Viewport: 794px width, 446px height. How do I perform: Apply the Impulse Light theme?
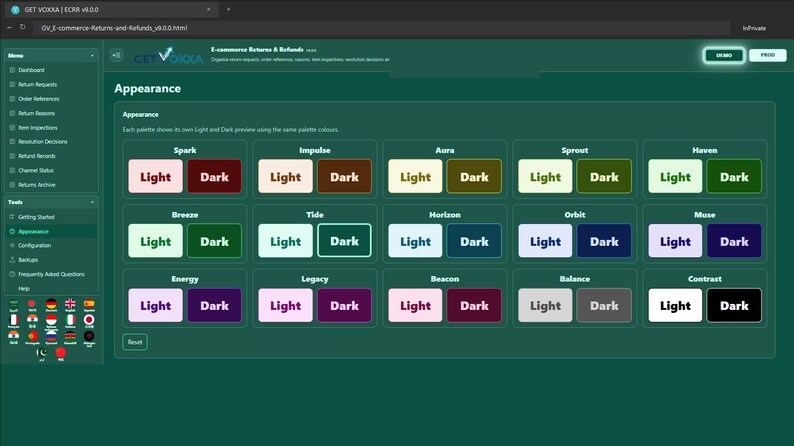pos(286,177)
